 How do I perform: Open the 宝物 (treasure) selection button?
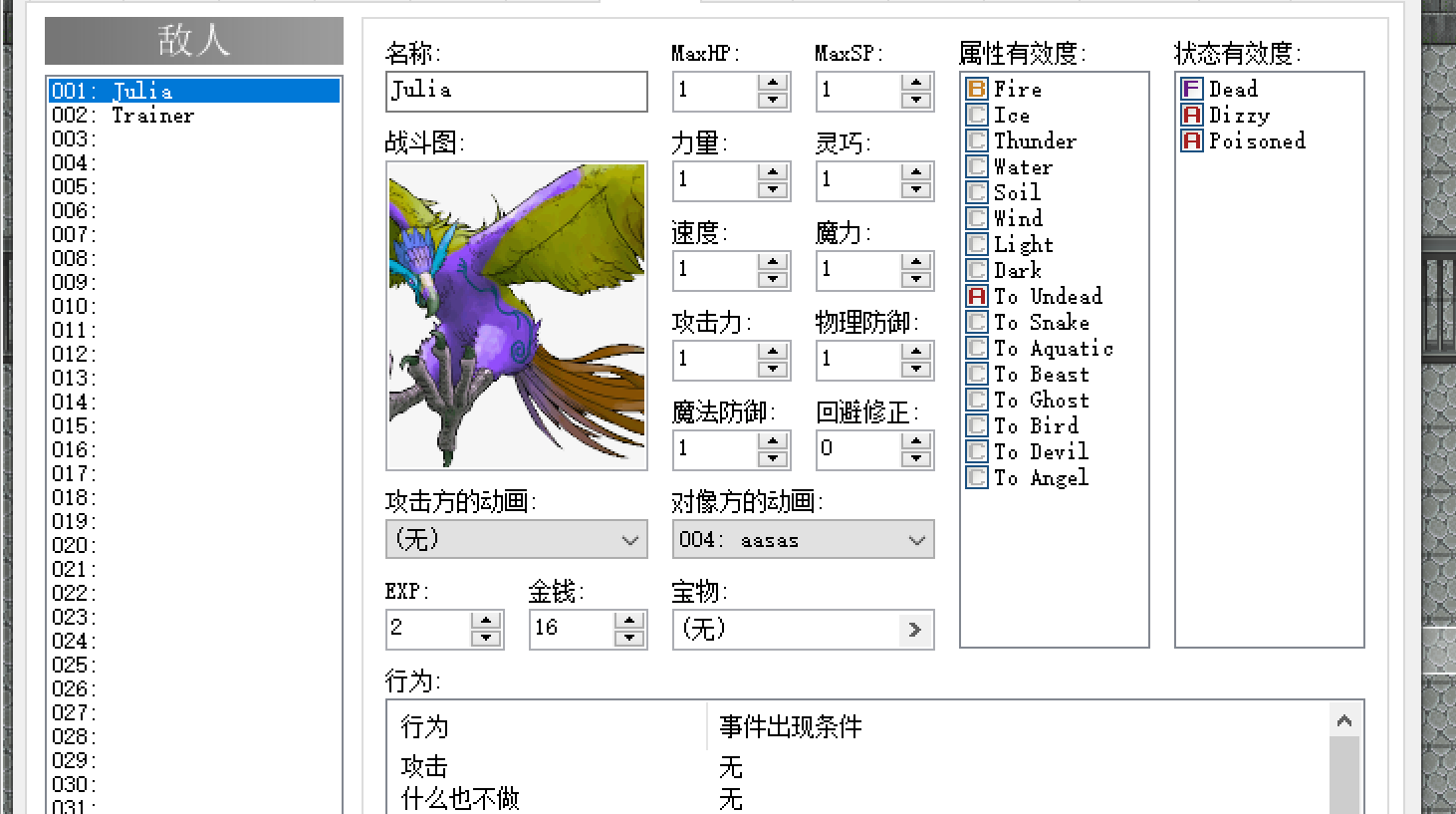pyautogui.click(x=915, y=630)
